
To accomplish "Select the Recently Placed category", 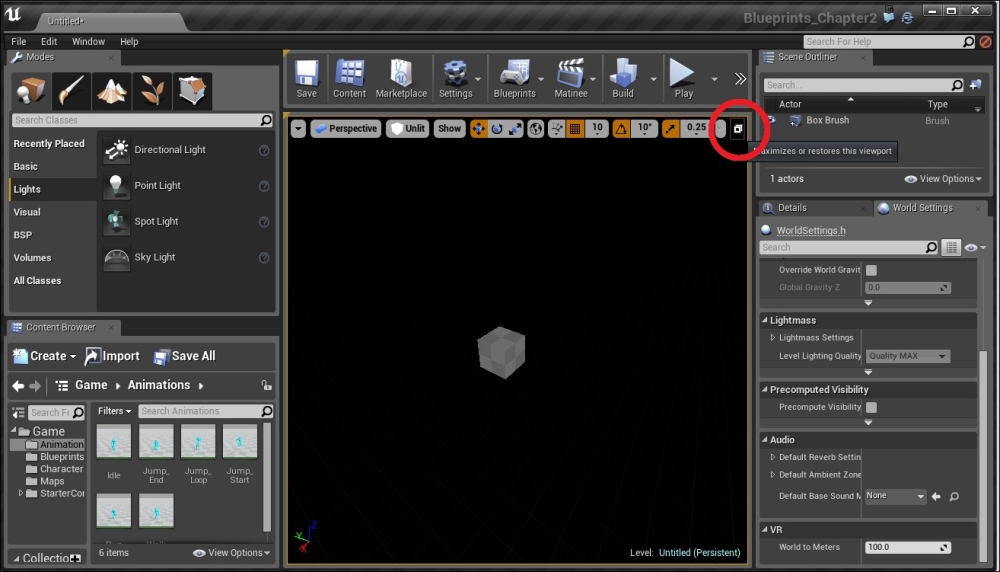I will 48,143.
